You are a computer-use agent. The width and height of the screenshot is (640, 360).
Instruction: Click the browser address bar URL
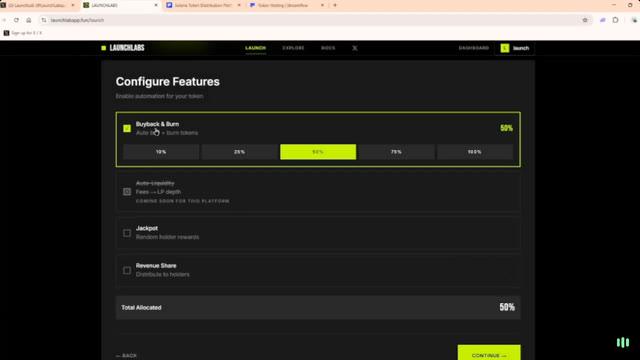(x=78, y=20)
